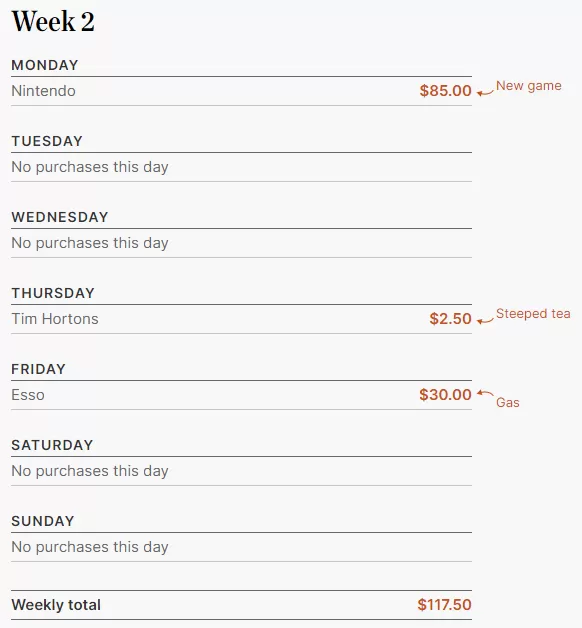Viewport: 582px width, 628px height.
Task: Click the Tim Hortons purchase entry
Action: [x=55, y=319]
